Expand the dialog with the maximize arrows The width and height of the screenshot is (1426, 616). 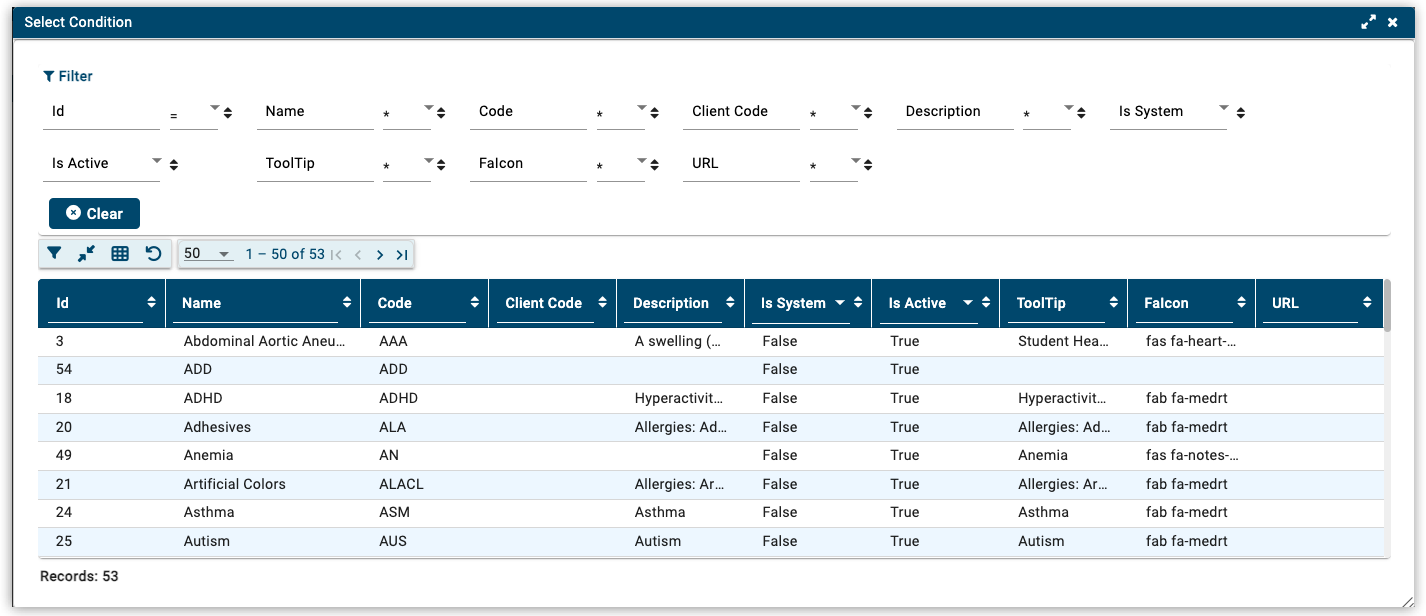[x=1369, y=22]
